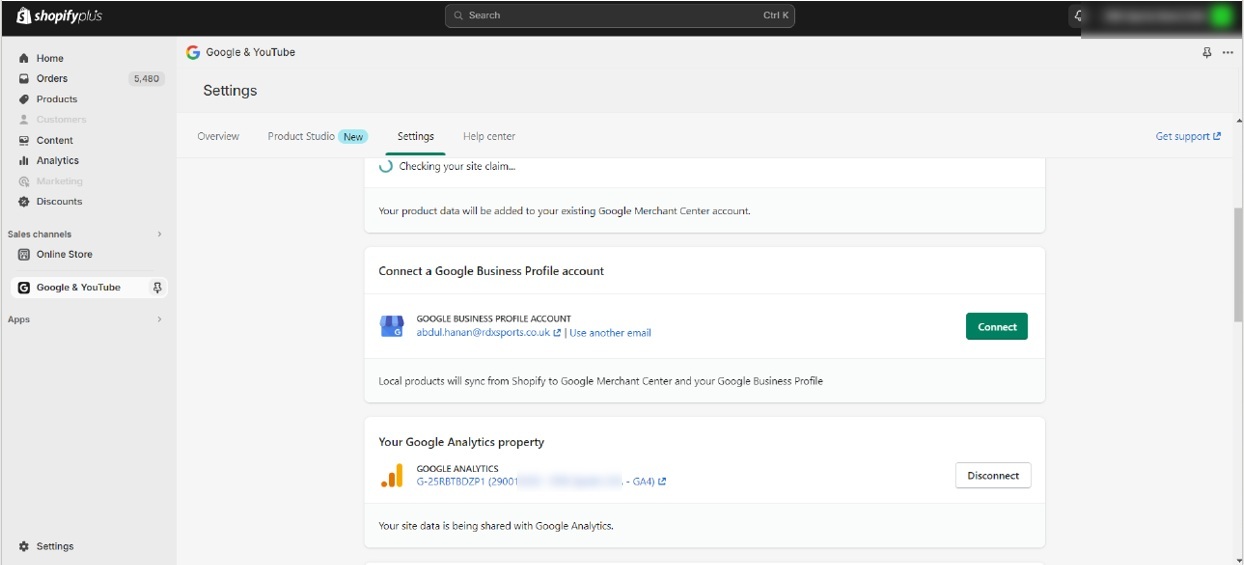1244x565 pixels.
Task: Click the Shopify Plus logo
Action: [59, 16]
